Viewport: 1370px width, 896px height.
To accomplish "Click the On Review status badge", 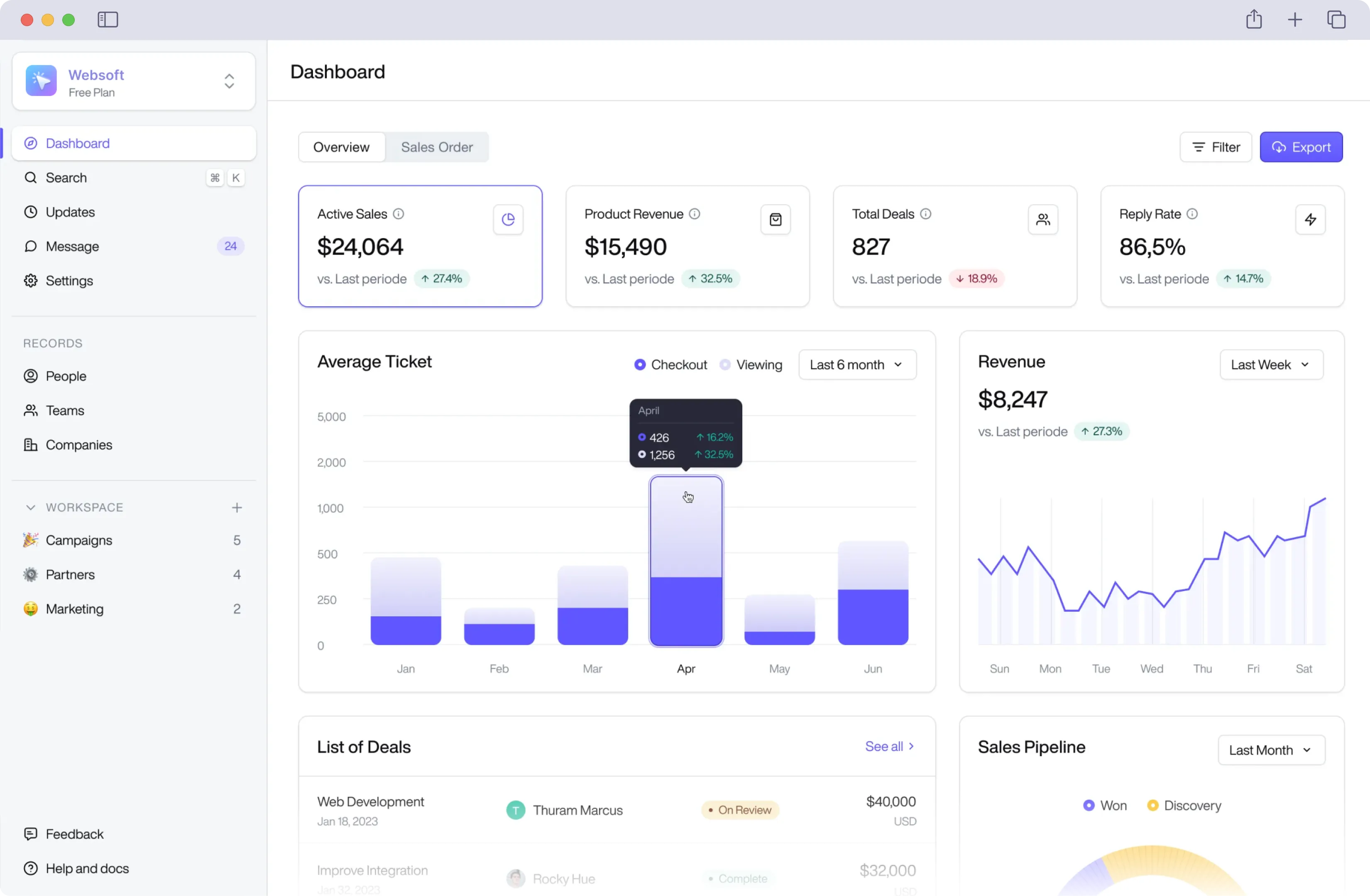I will [x=740, y=810].
